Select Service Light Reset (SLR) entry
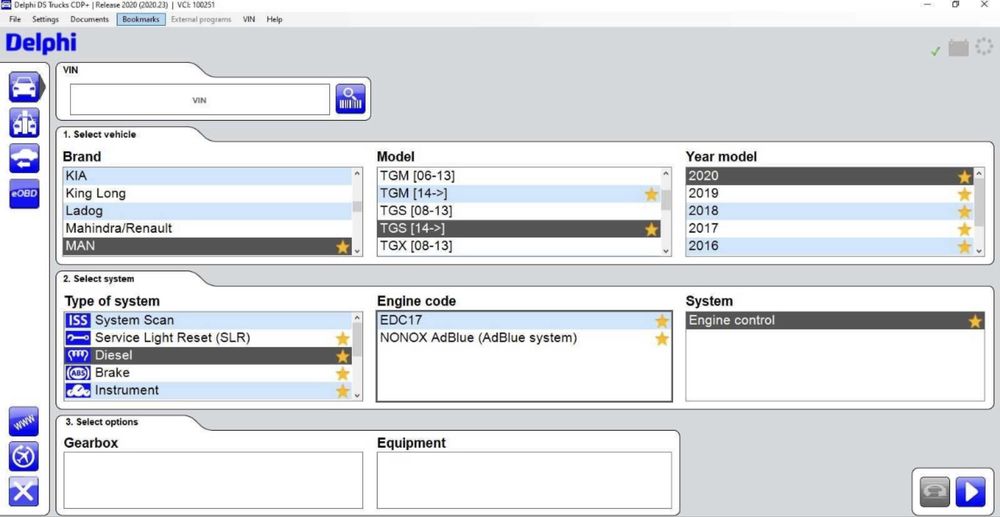Viewport: 1000px width, 517px height. coord(208,338)
